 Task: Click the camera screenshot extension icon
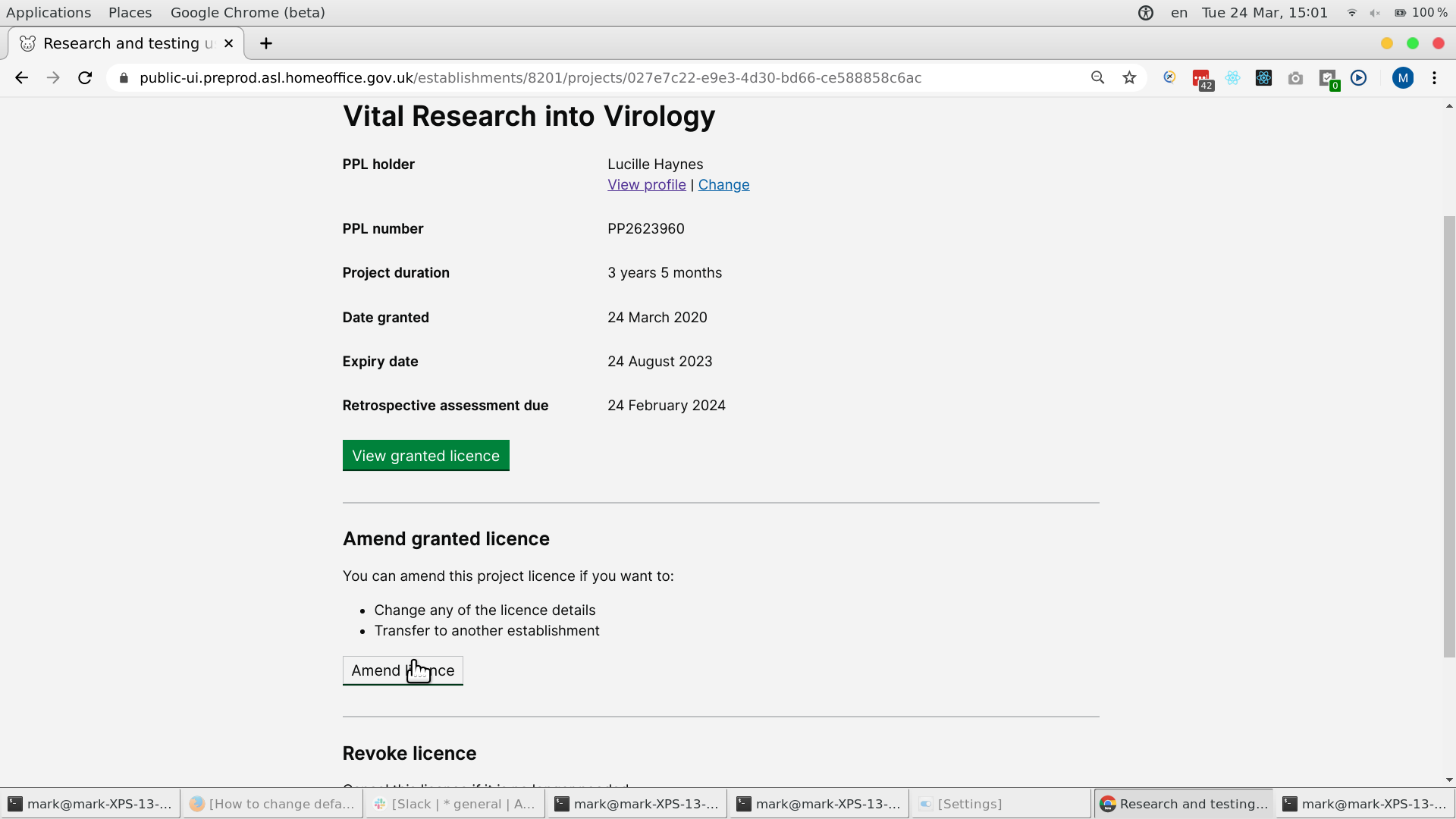[1295, 78]
